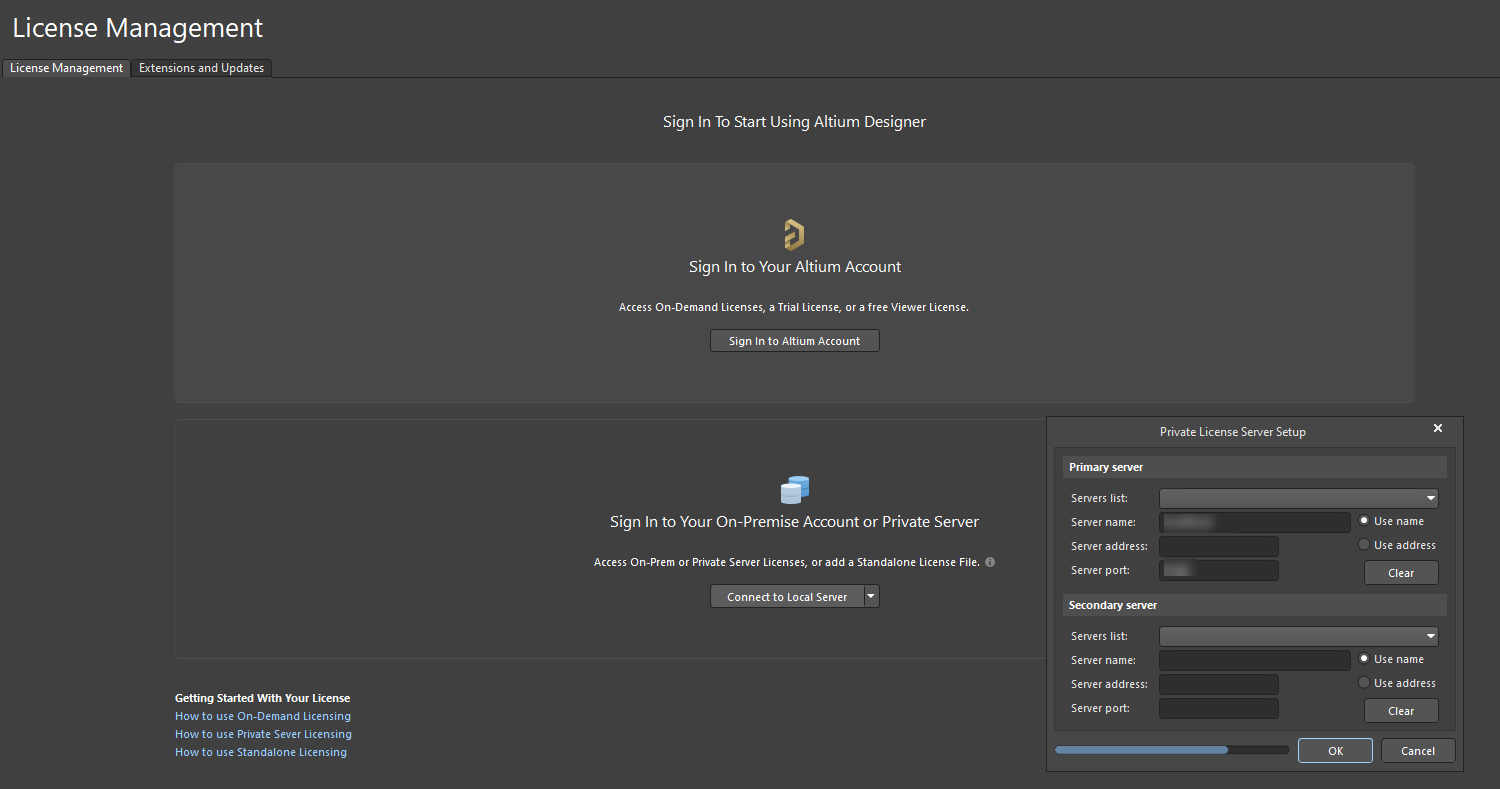Image resolution: width=1500 pixels, height=789 pixels.
Task: Click Connect to Local Server button
Action: pyautogui.click(x=787, y=597)
